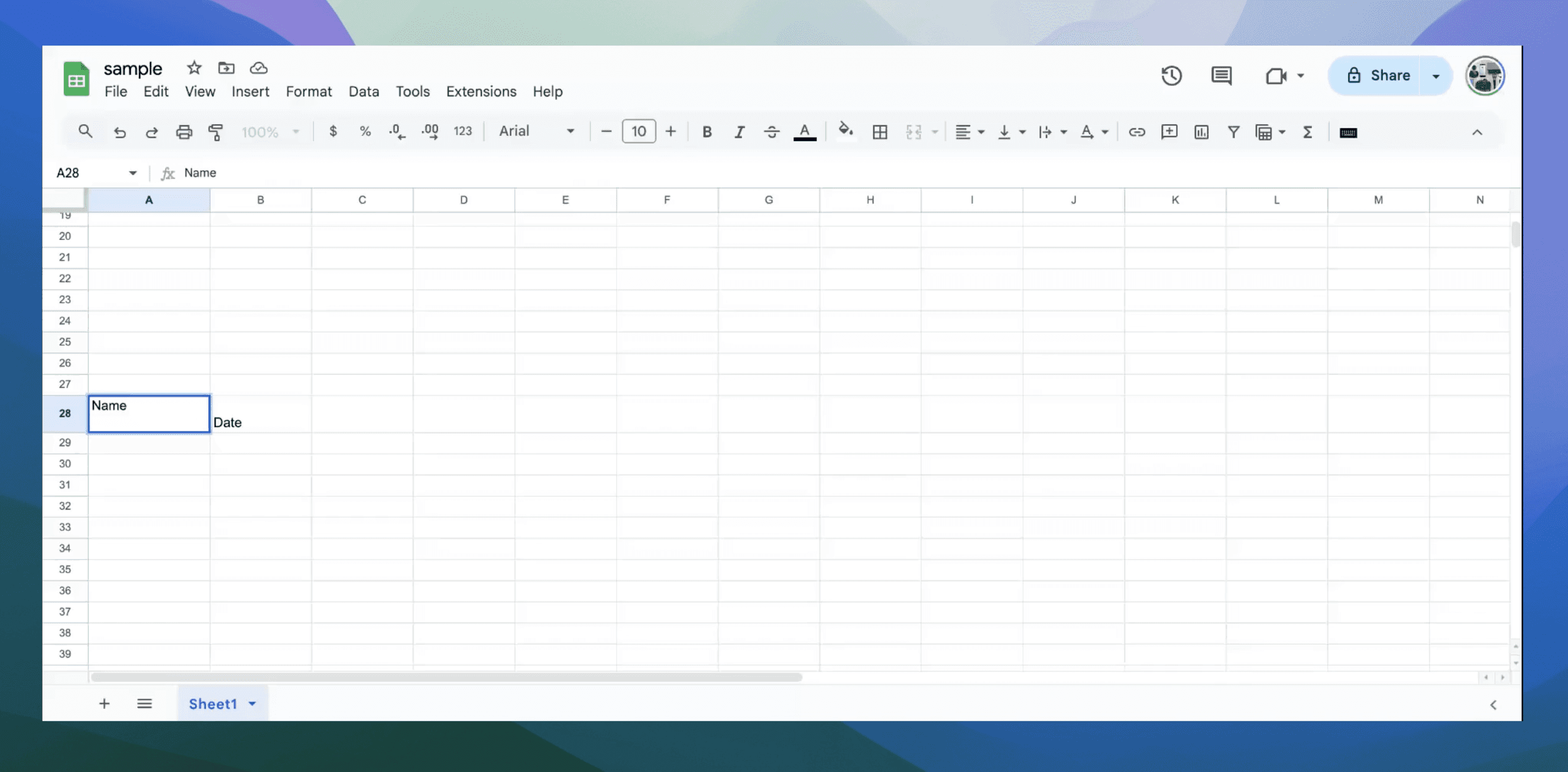Expand text rotation options
This screenshot has width=1568, height=772.
pos(1105,132)
